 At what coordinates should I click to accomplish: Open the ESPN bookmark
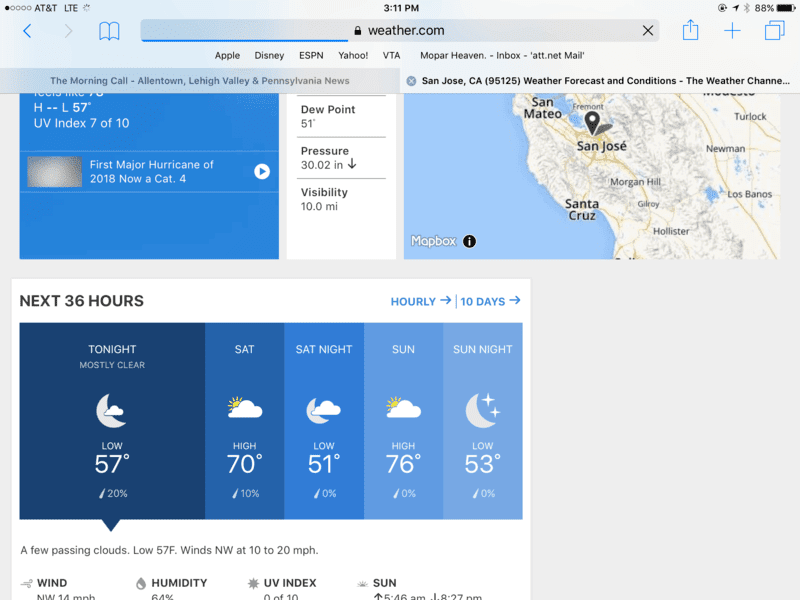coord(311,55)
